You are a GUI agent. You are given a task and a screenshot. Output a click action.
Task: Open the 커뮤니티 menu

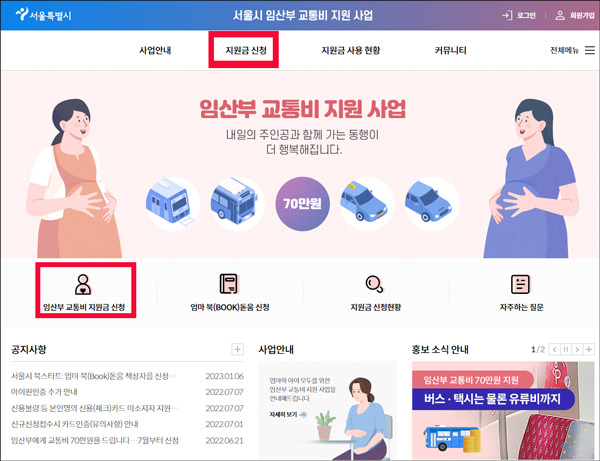coord(450,50)
